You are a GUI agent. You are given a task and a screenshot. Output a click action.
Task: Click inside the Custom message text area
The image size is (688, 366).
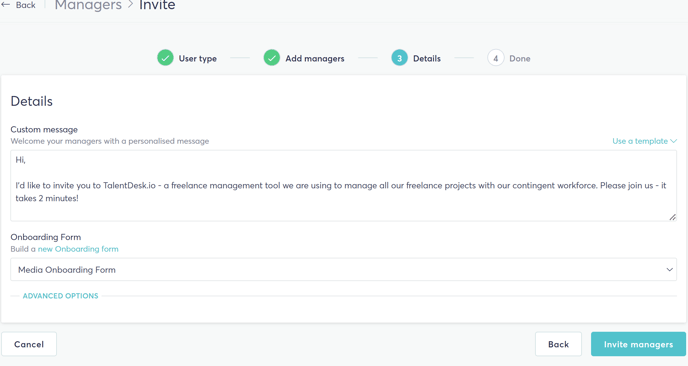[344, 186]
